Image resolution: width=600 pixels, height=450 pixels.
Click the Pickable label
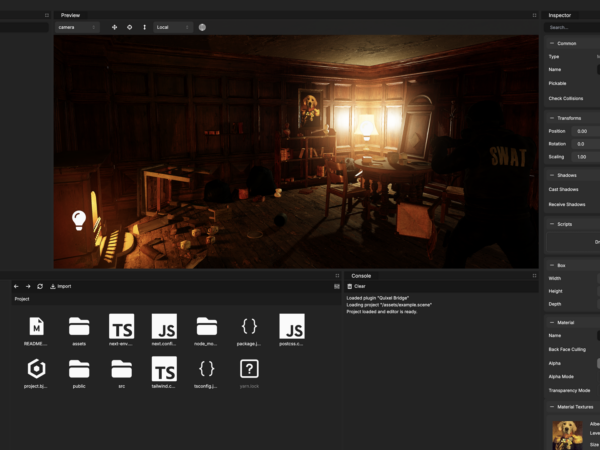tap(557, 83)
